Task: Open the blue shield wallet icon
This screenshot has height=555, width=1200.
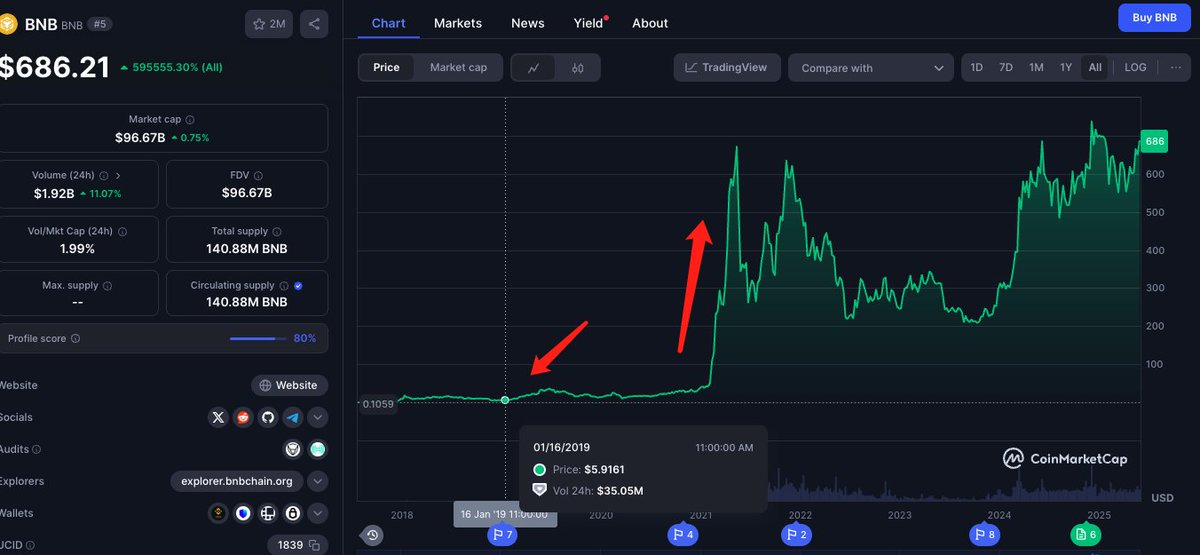Action: click(243, 513)
